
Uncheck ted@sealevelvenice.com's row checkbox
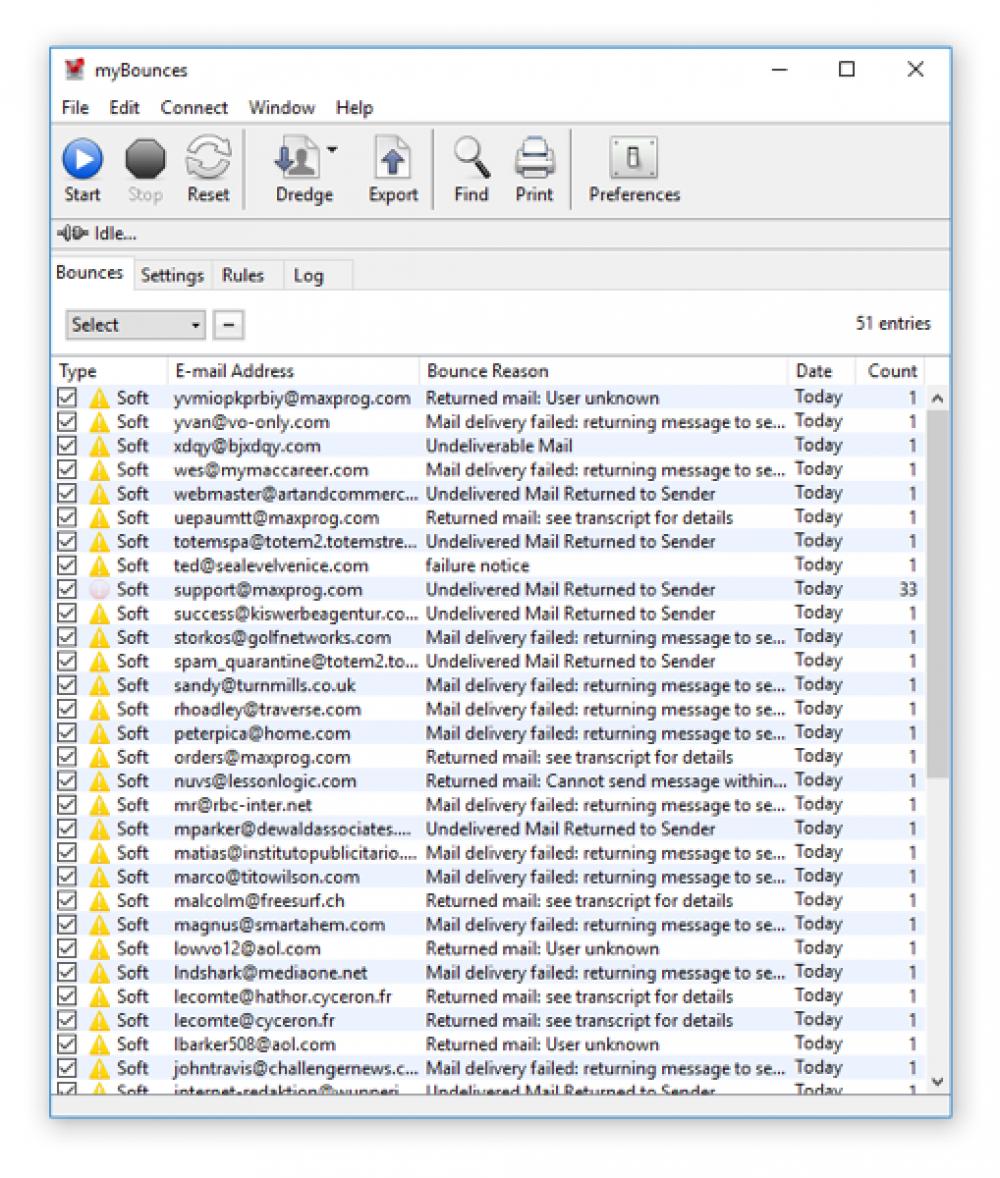(x=67, y=565)
